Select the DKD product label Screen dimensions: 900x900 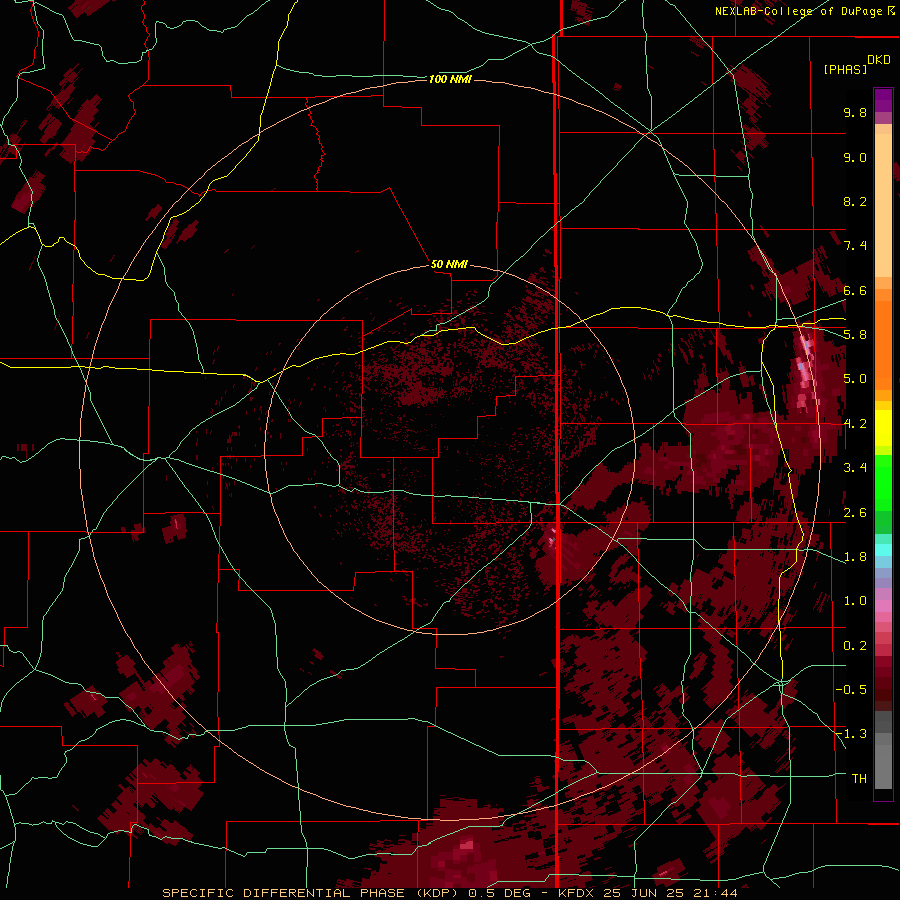coord(879,59)
